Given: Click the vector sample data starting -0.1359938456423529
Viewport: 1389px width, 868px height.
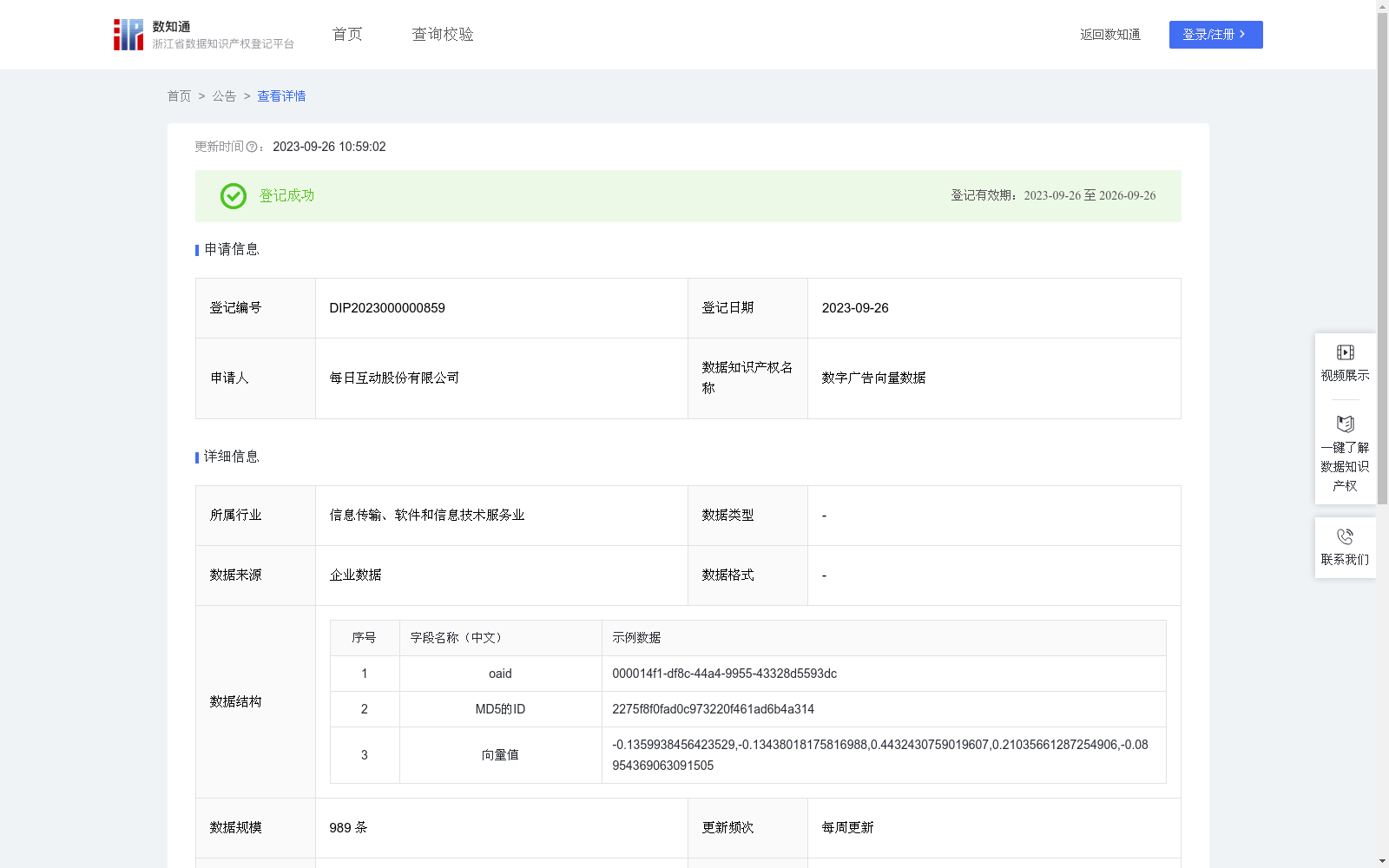Looking at the screenshot, I should click(x=880, y=755).
